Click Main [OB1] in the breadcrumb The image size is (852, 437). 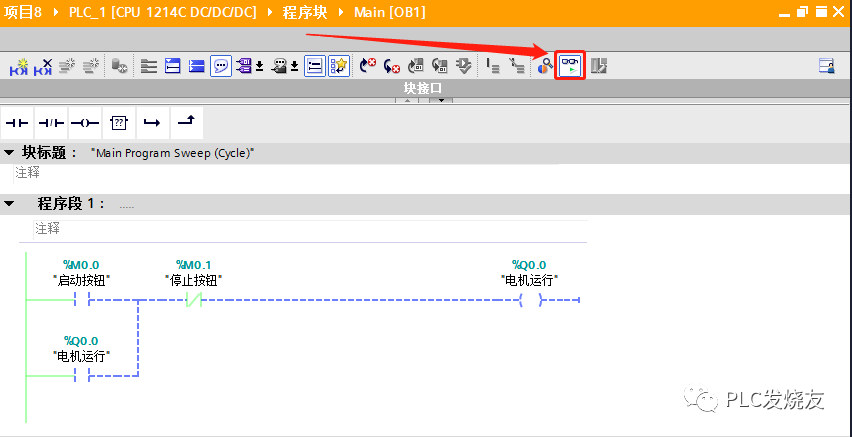(390, 13)
